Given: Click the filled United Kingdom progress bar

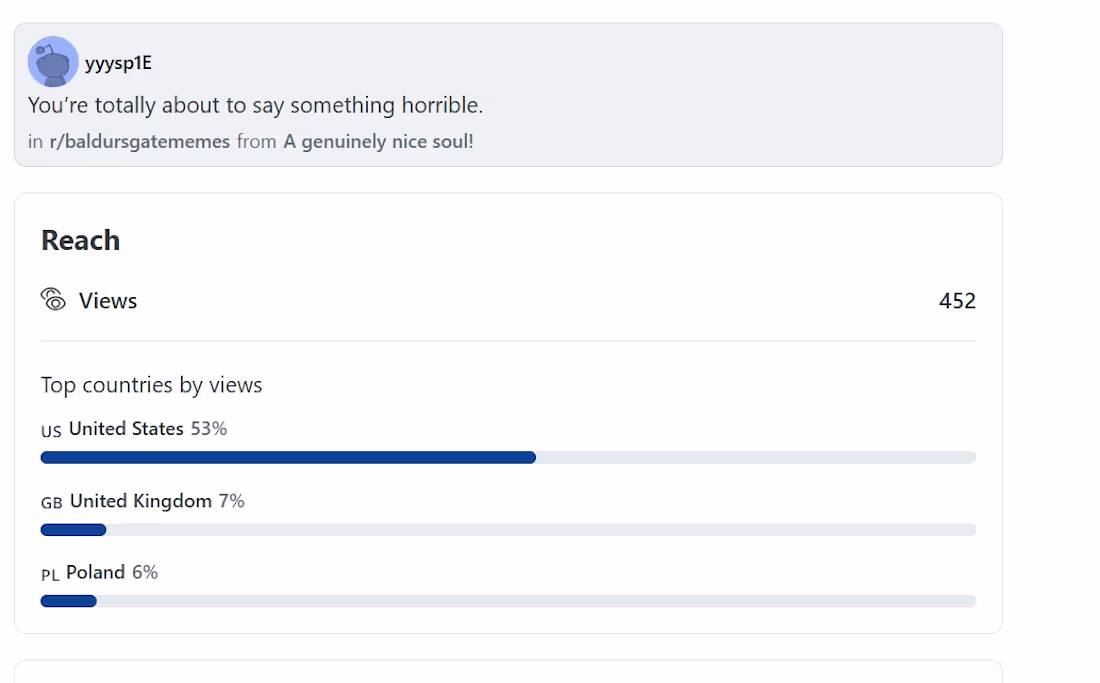Looking at the screenshot, I should [x=74, y=530].
